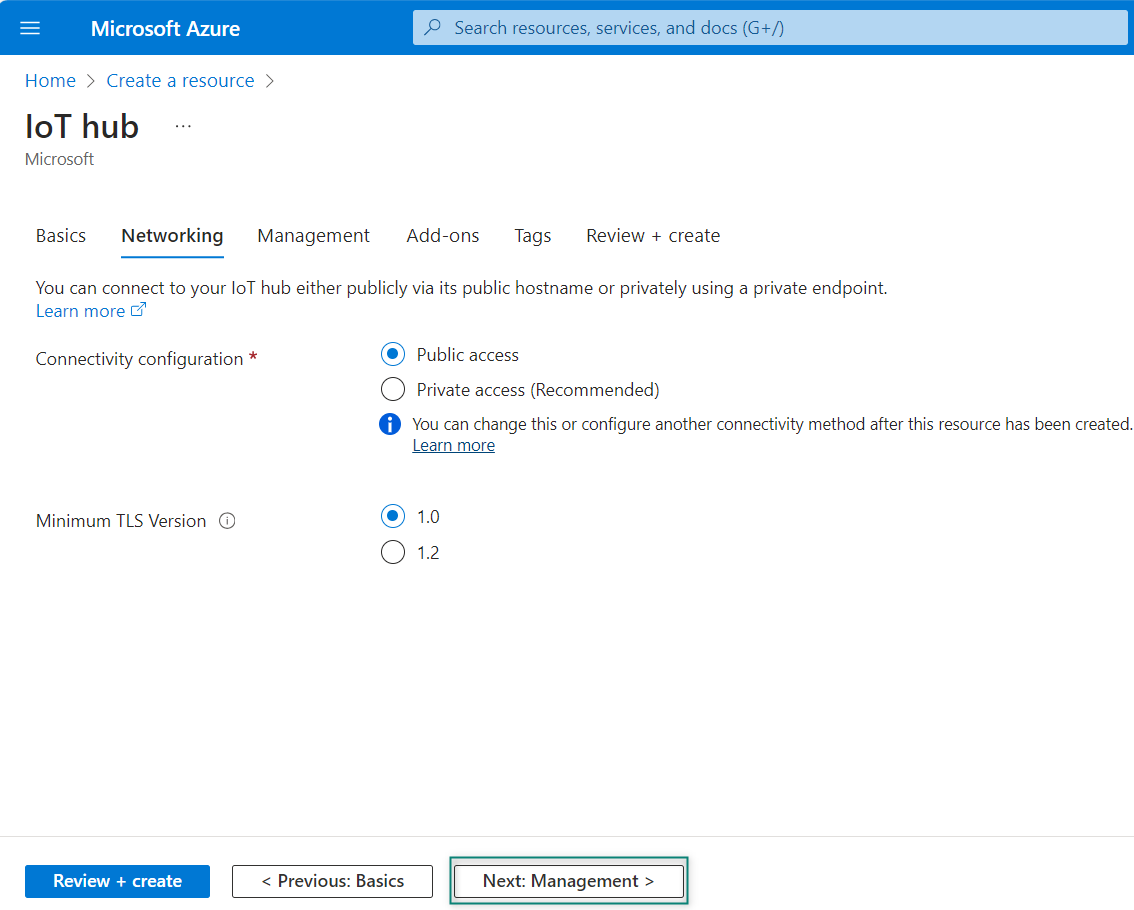Open the IoT hub ellipsis menu
The height and width of the screenshot is (910, 1134).
point(183,127)
